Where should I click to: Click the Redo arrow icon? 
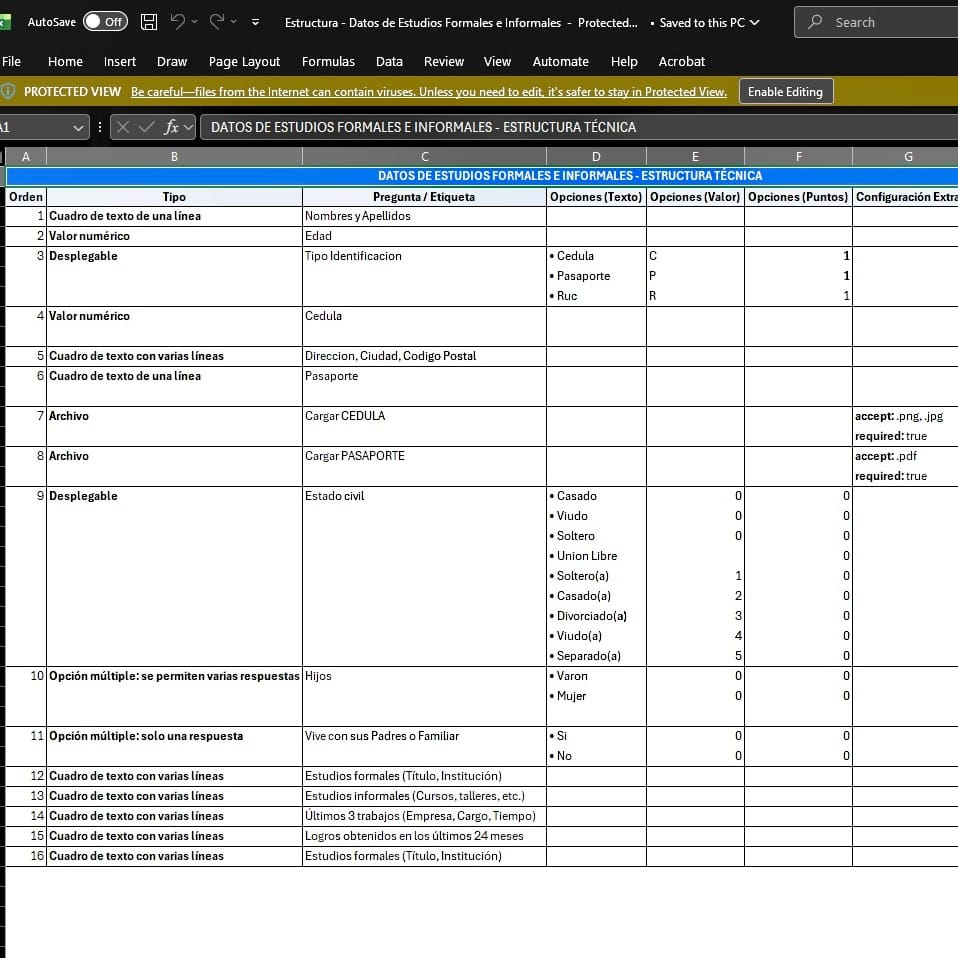217,21
